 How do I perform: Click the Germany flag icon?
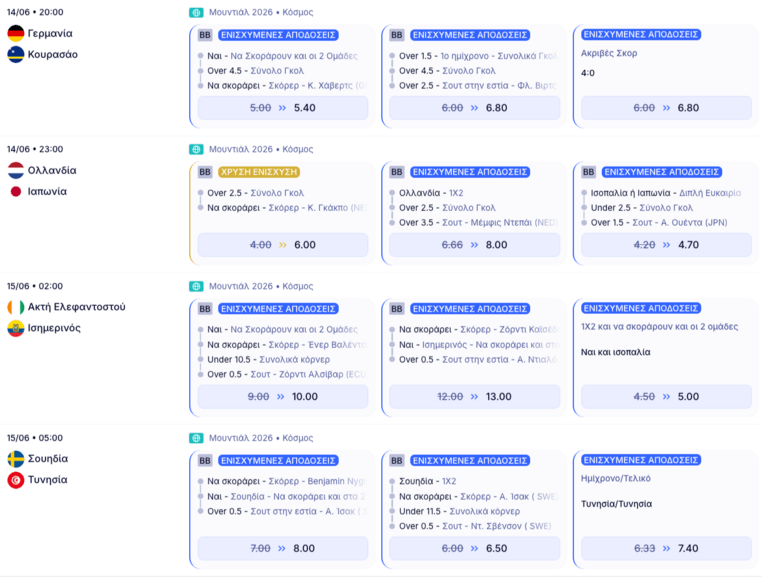[16, 34]
